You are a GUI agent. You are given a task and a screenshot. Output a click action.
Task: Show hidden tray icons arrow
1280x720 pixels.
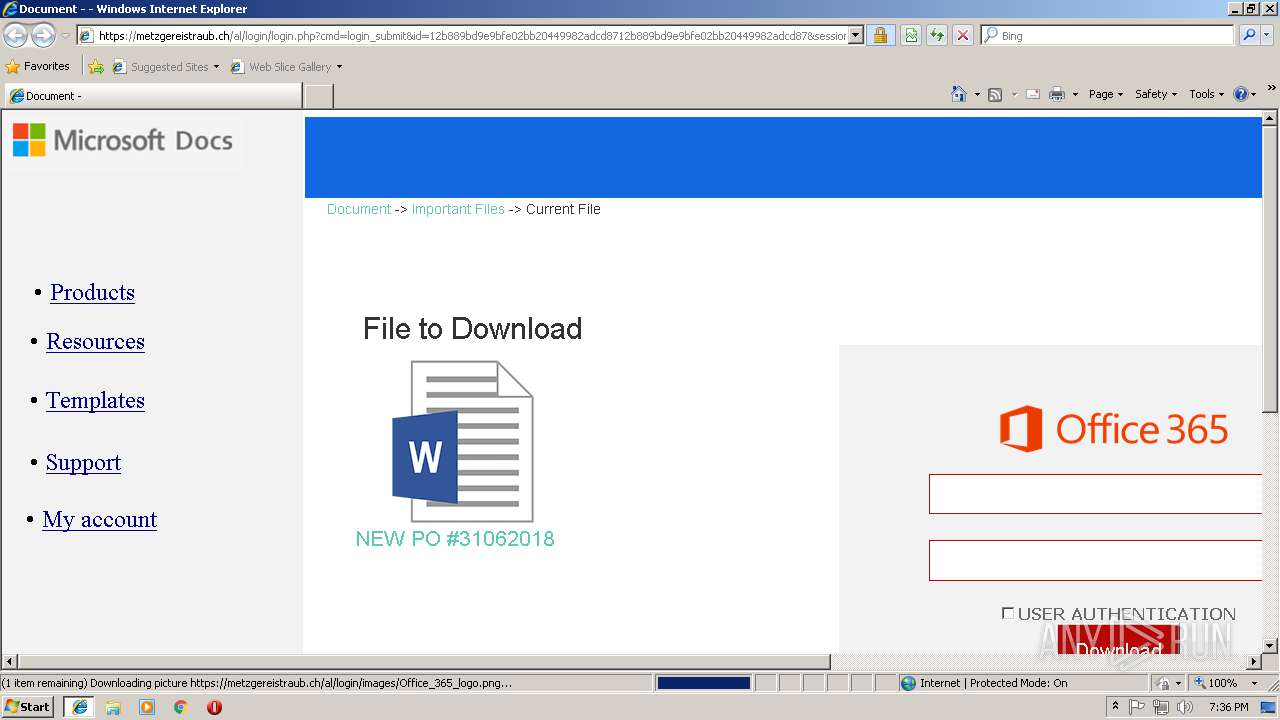[x=1116, y=707]
